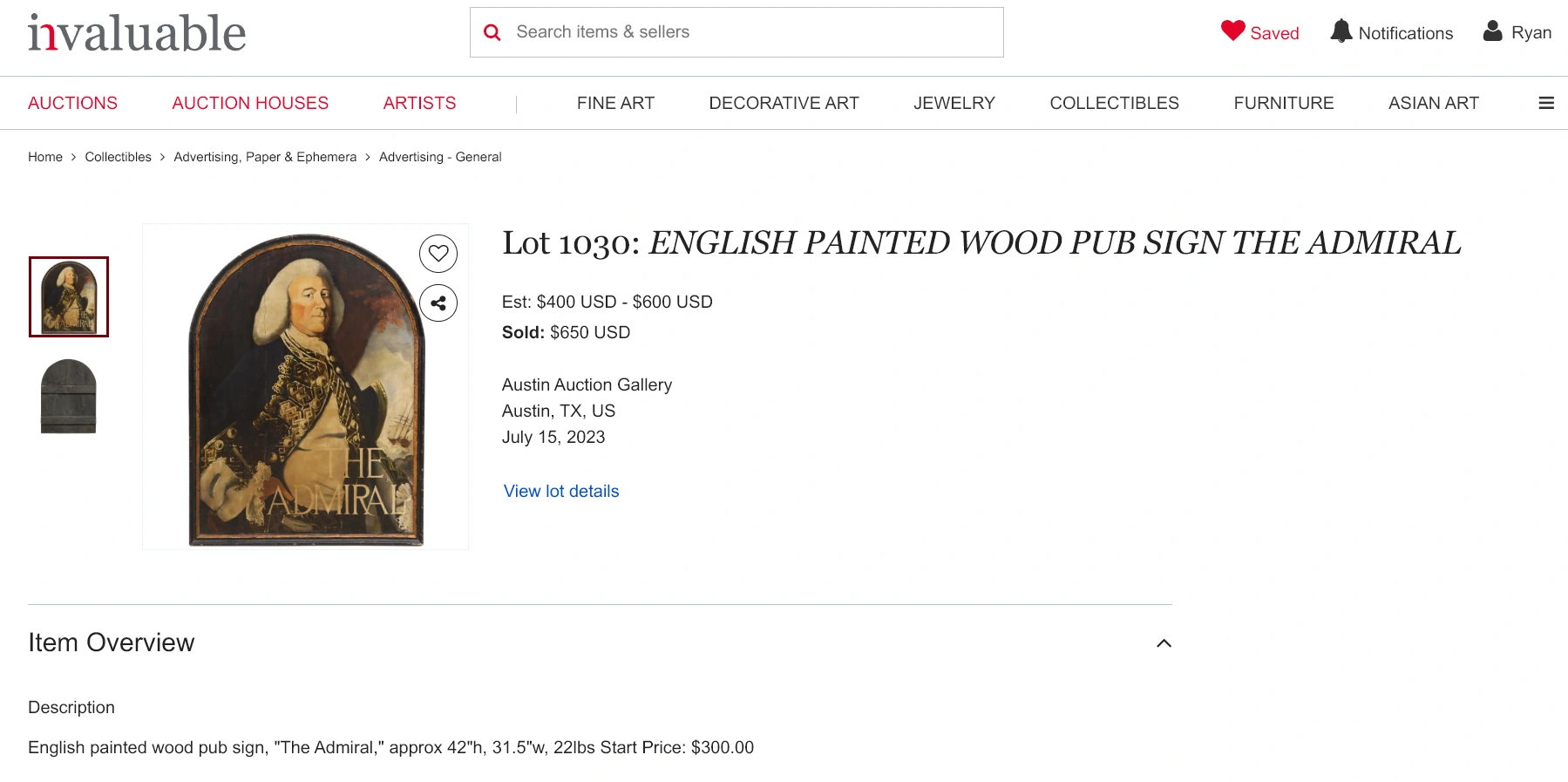Click Saved text in header
Viewport: 1568px width, 782px height.
pos(1274,33)
